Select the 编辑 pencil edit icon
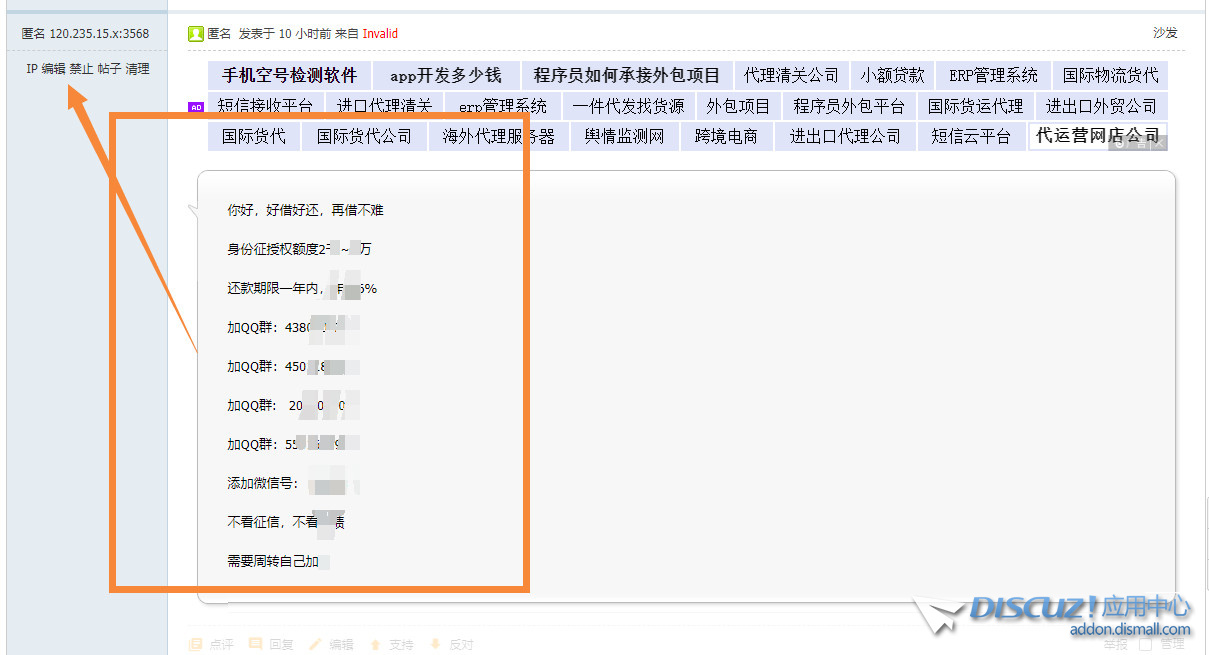The image size is (1209, 655). tap(314, 643)
